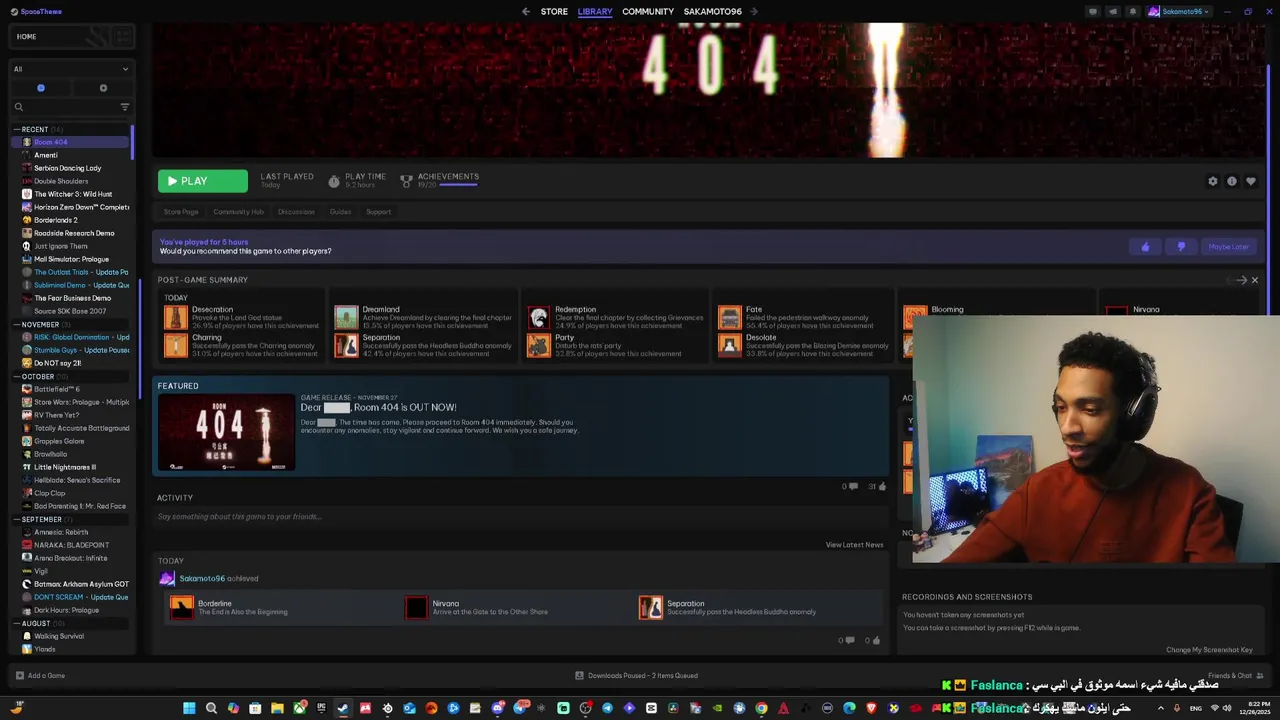This screenshot has height=720, width=1280.
Task: Open the All collections dropdown
Action: pos(70,69)
